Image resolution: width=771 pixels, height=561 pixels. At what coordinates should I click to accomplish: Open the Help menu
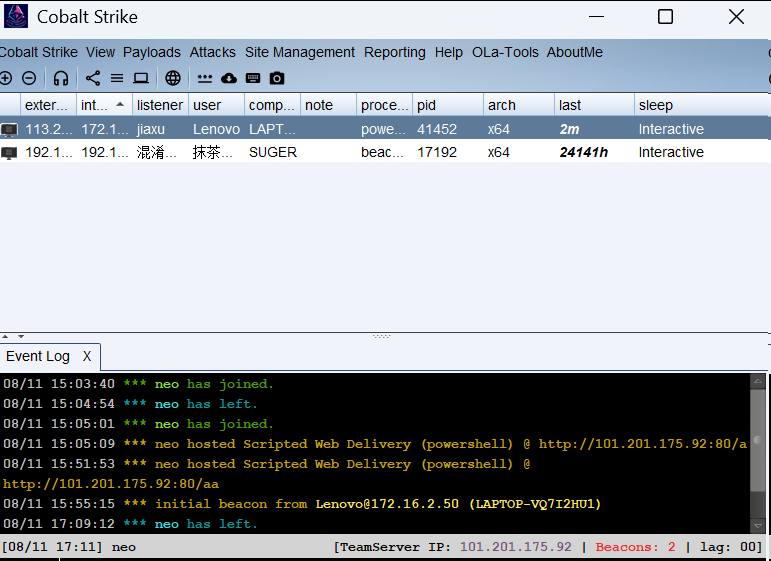pyautogui.click(x=449, y=52)
